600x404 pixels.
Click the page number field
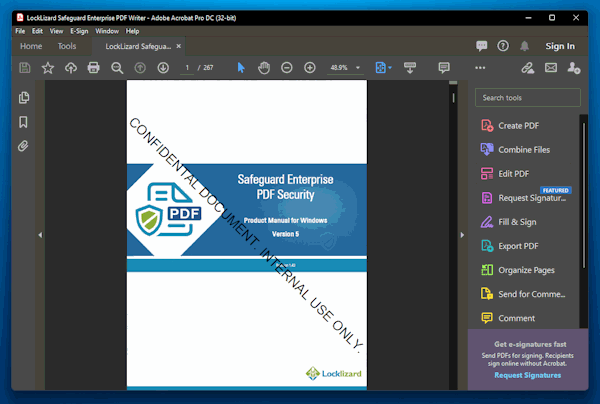coord(187,68)
